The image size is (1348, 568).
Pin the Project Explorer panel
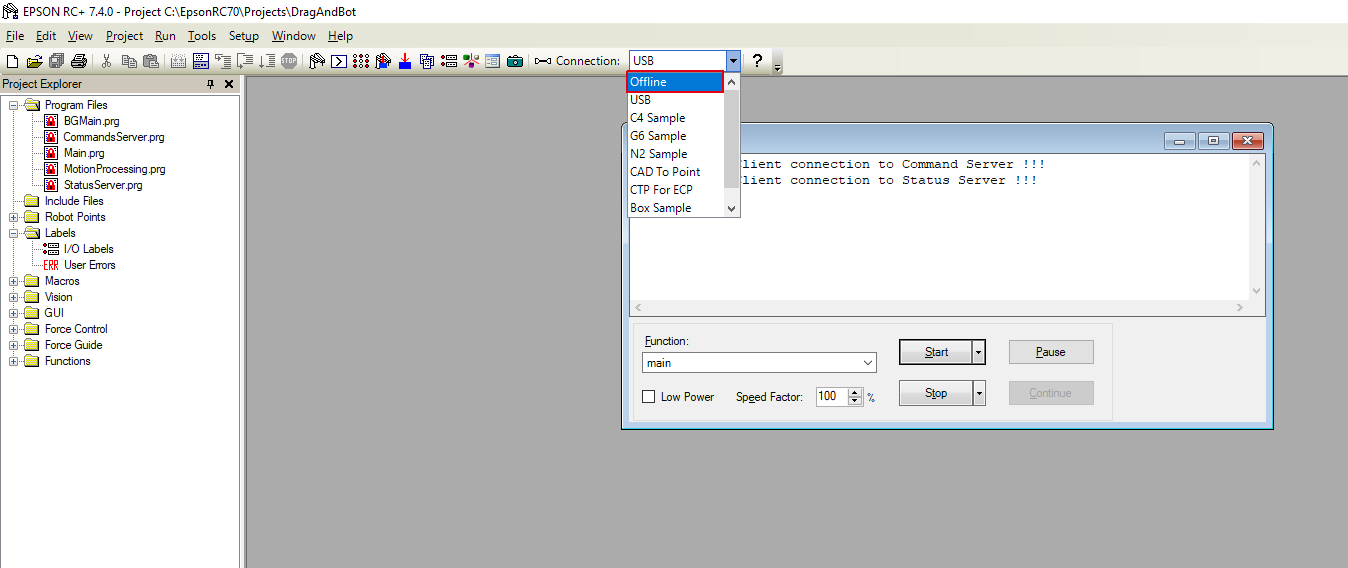point(210,84)
